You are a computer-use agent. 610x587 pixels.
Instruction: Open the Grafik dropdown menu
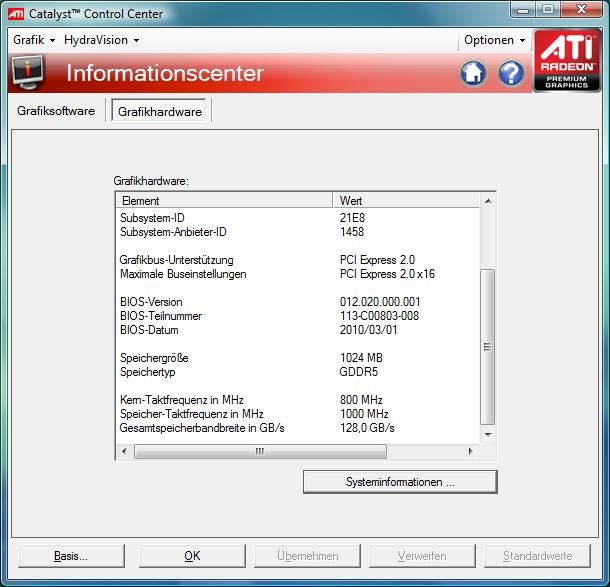(34, 40)
